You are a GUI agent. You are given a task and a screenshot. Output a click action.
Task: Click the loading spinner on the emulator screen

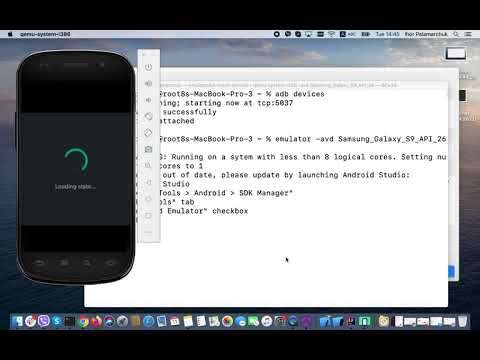(x=76, y=160)
